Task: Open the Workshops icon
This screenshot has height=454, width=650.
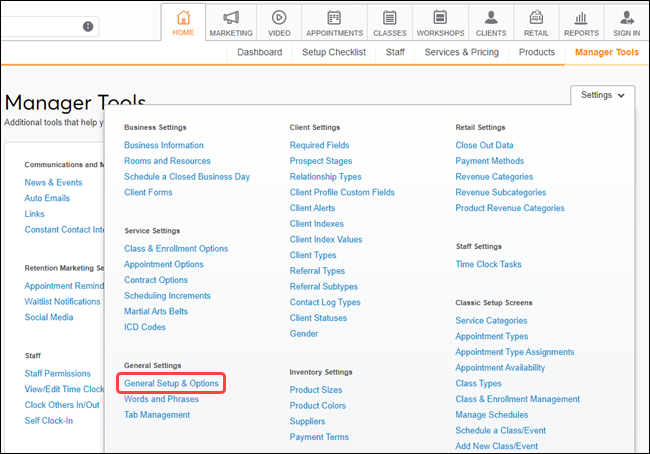Action: click(x=439, y=18)
